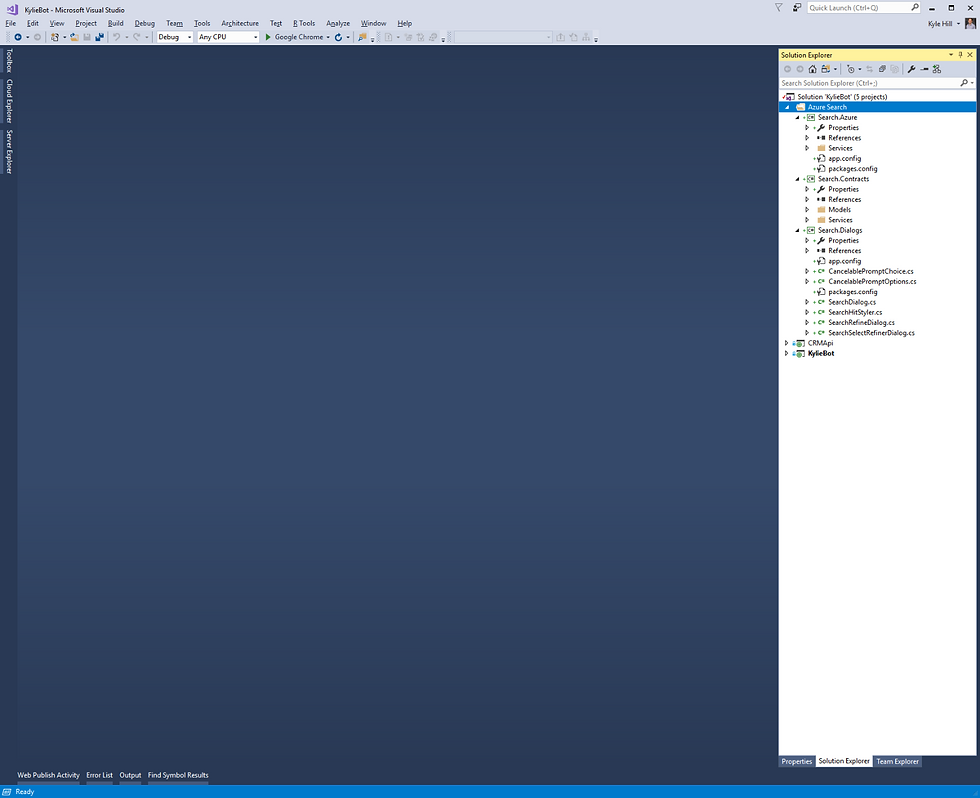The width and height of the screenshot is (980, 798).
Task: Open the Any CPU platform dropdown
Action: coord(228,37)
